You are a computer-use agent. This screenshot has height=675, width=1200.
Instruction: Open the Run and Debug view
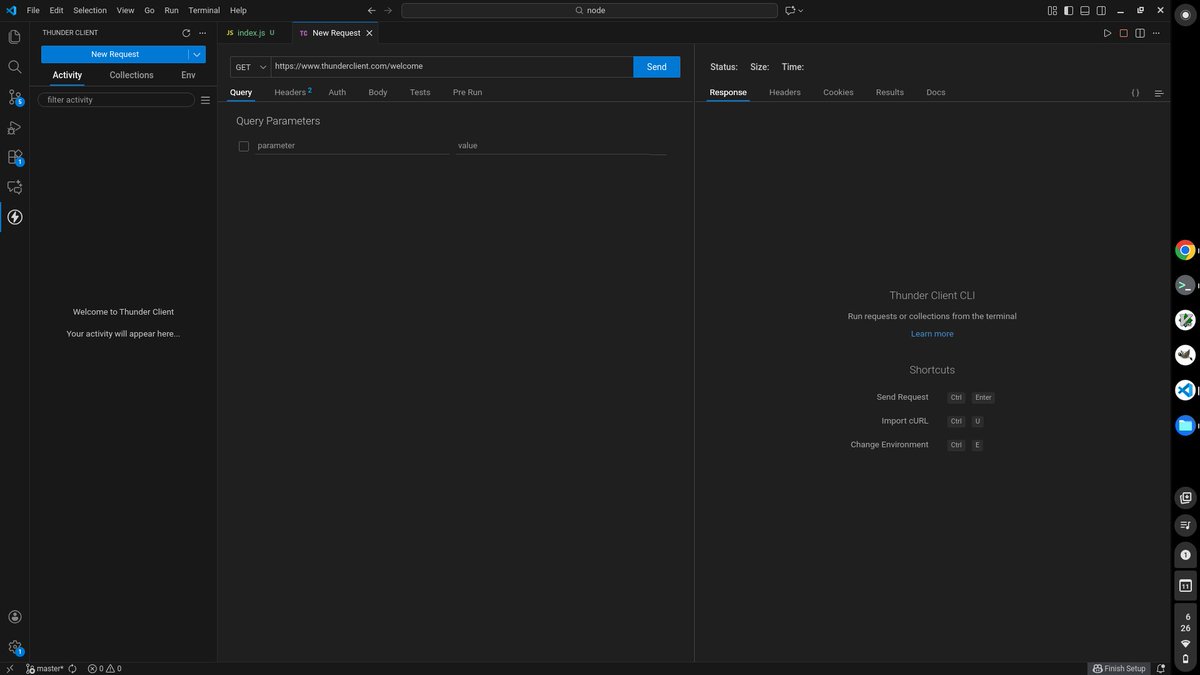14,127
